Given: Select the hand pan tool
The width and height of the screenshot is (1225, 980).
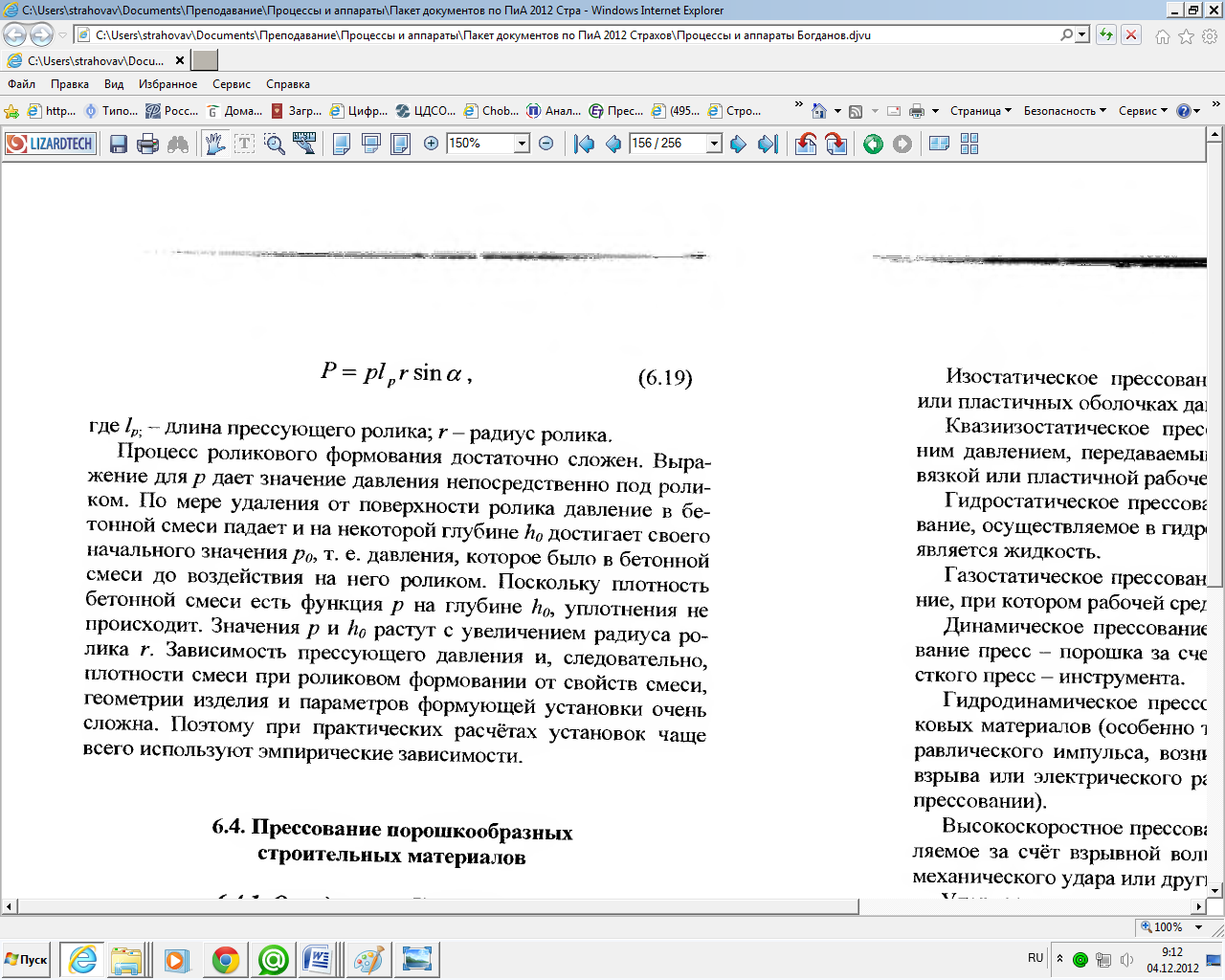Looking at the screenshot, I should [215, 144].
